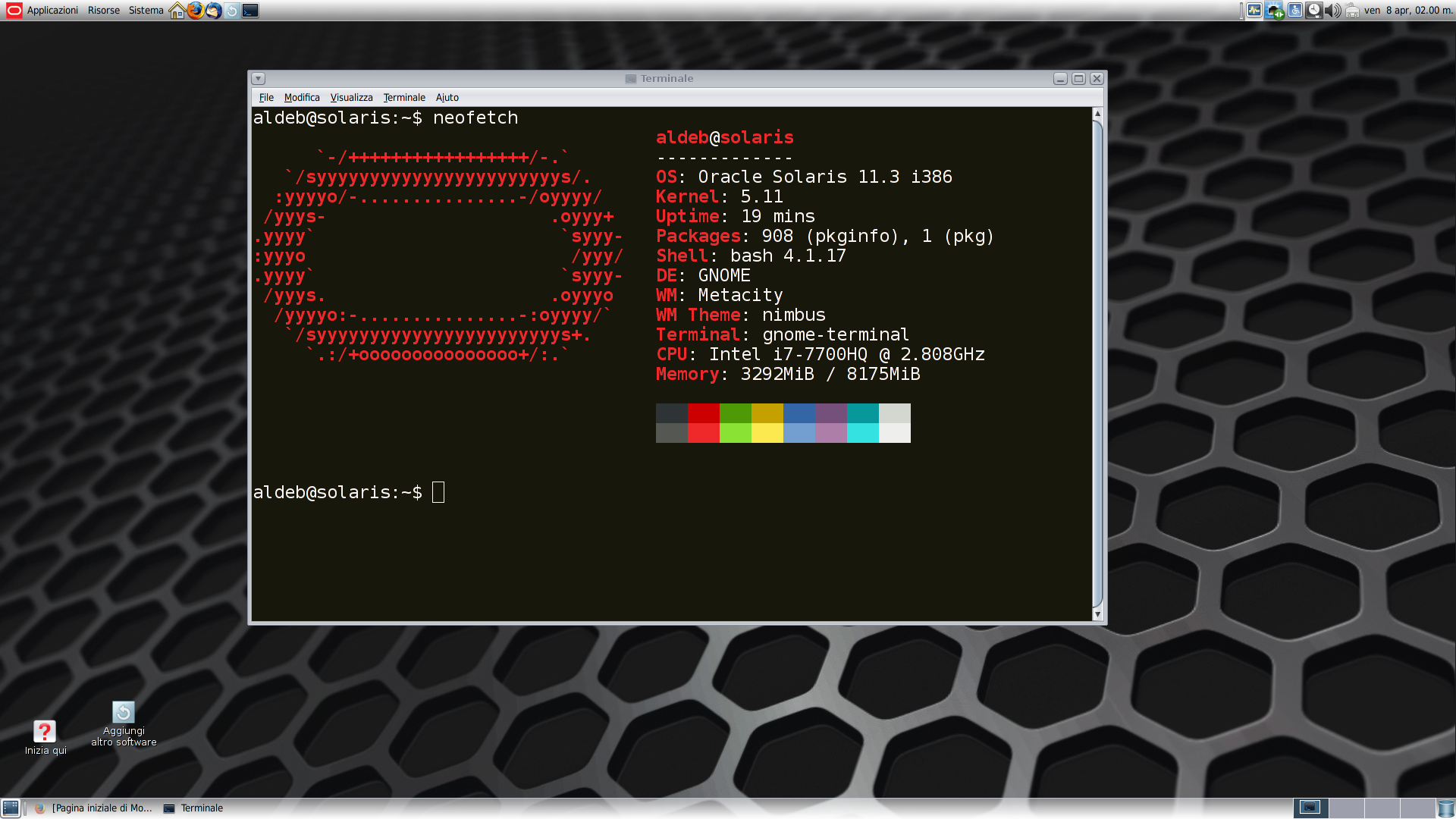Viewport: 1456px width, 819px height.
Task: Open the calendar from the date and time
Action: [1408, 11]
